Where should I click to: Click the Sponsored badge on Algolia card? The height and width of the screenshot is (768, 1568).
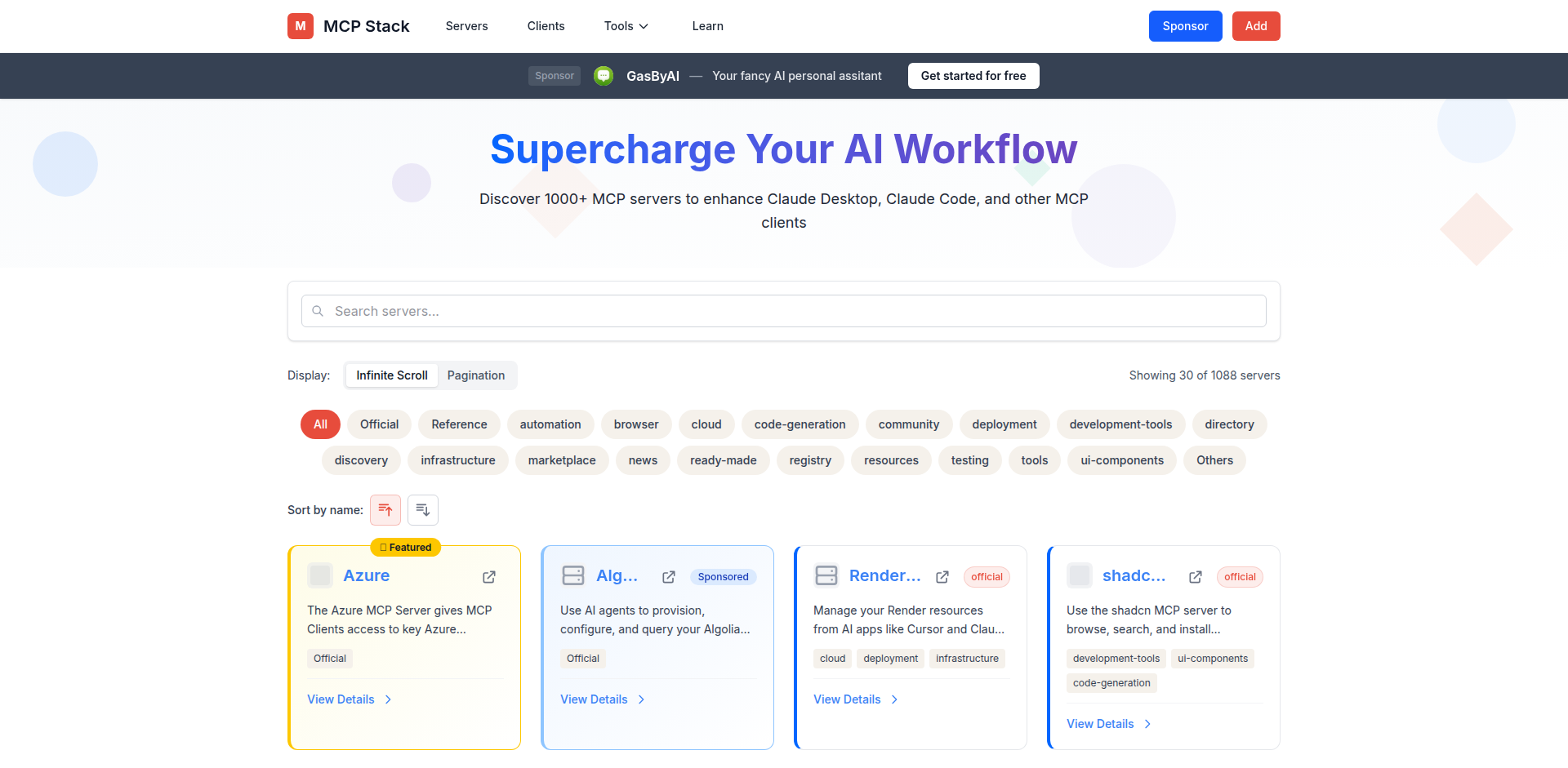click(723, 577)
